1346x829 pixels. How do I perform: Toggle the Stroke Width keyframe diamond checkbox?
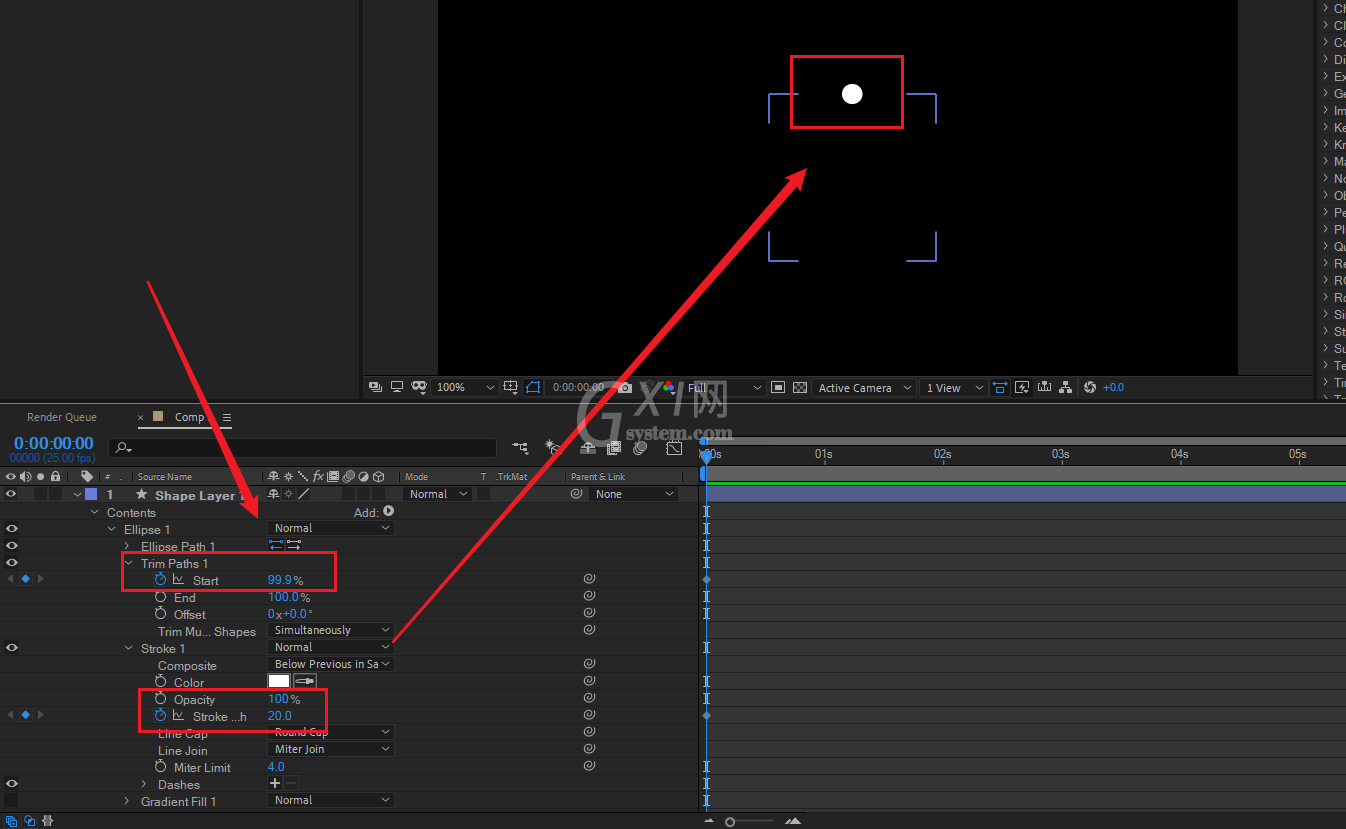click(x=25, y=715)
